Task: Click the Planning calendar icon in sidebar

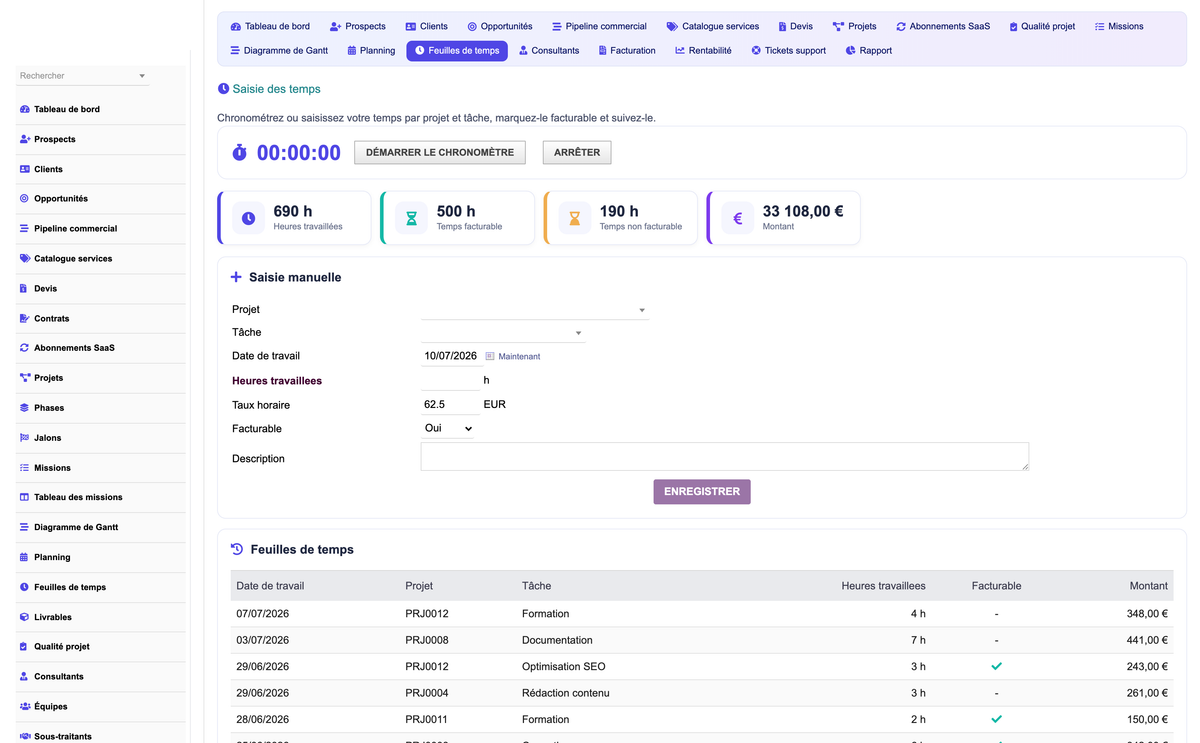Action: click(25, 557)
